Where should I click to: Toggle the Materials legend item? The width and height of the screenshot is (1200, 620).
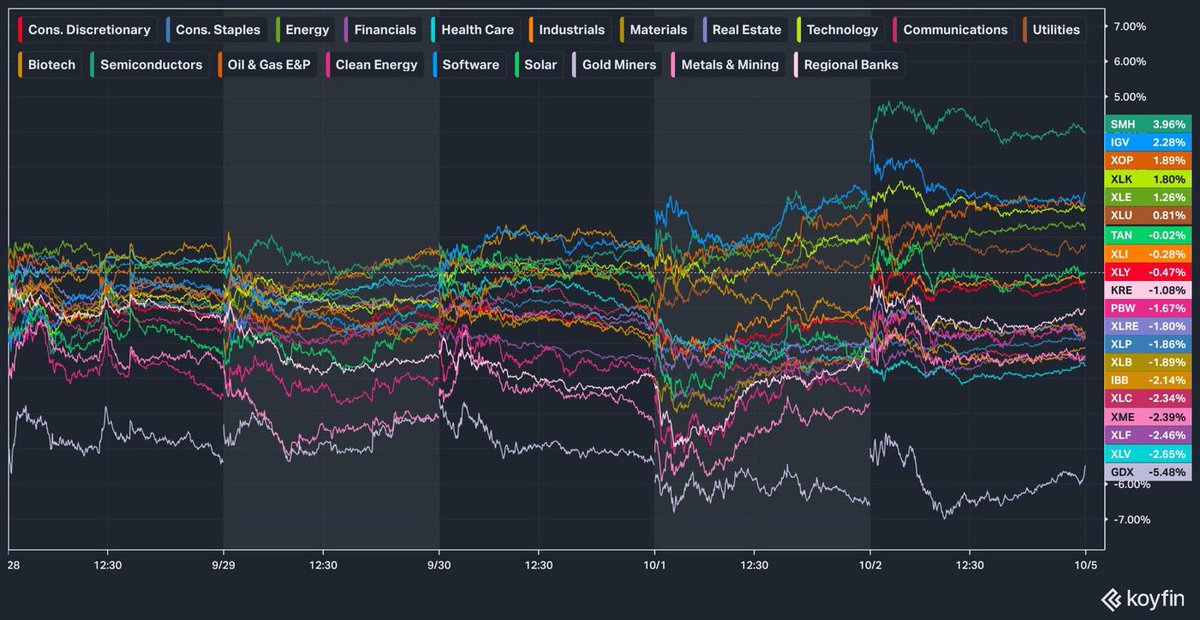click(x=657, y=30)
